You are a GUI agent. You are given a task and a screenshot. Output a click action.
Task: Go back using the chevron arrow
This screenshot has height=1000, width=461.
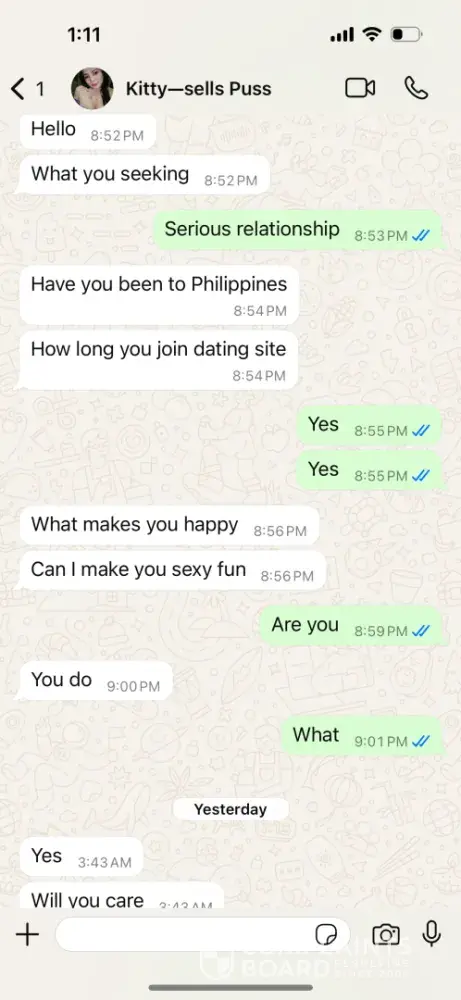[18, 89]
